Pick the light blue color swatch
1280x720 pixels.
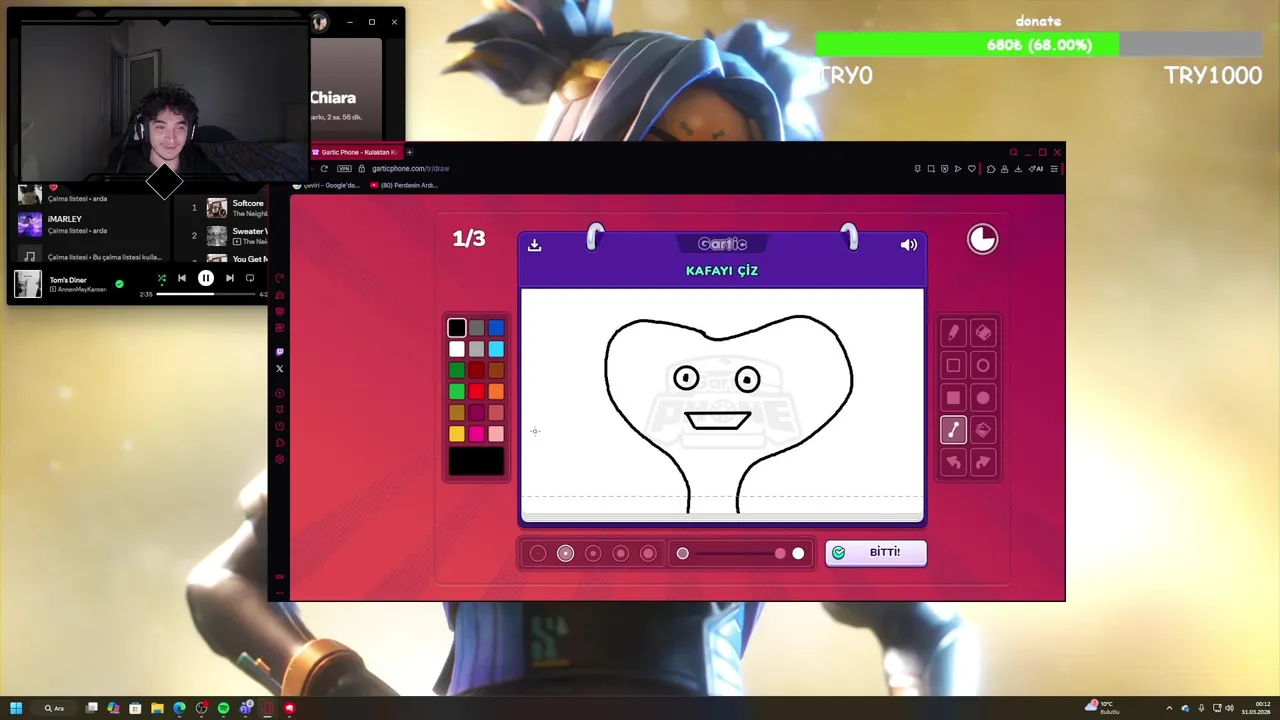point(496,349)
